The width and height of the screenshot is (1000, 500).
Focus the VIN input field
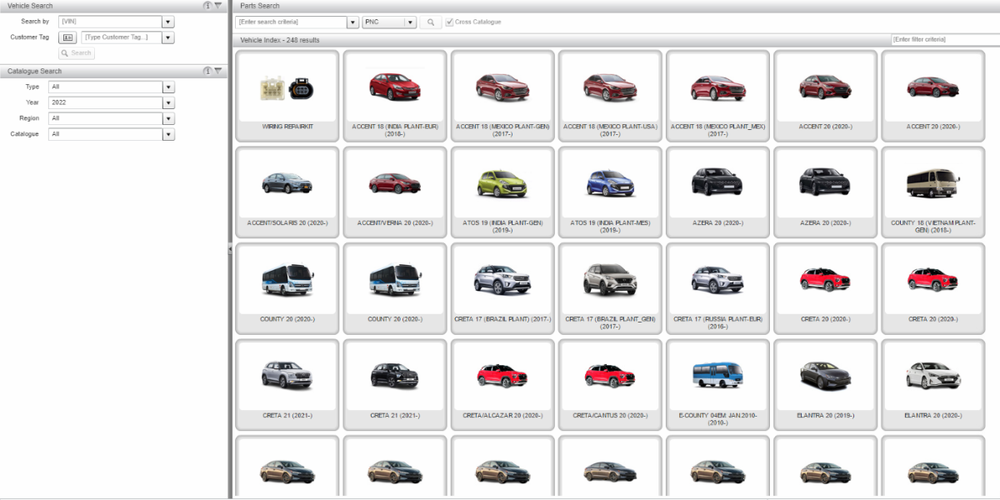click(110, 22)
